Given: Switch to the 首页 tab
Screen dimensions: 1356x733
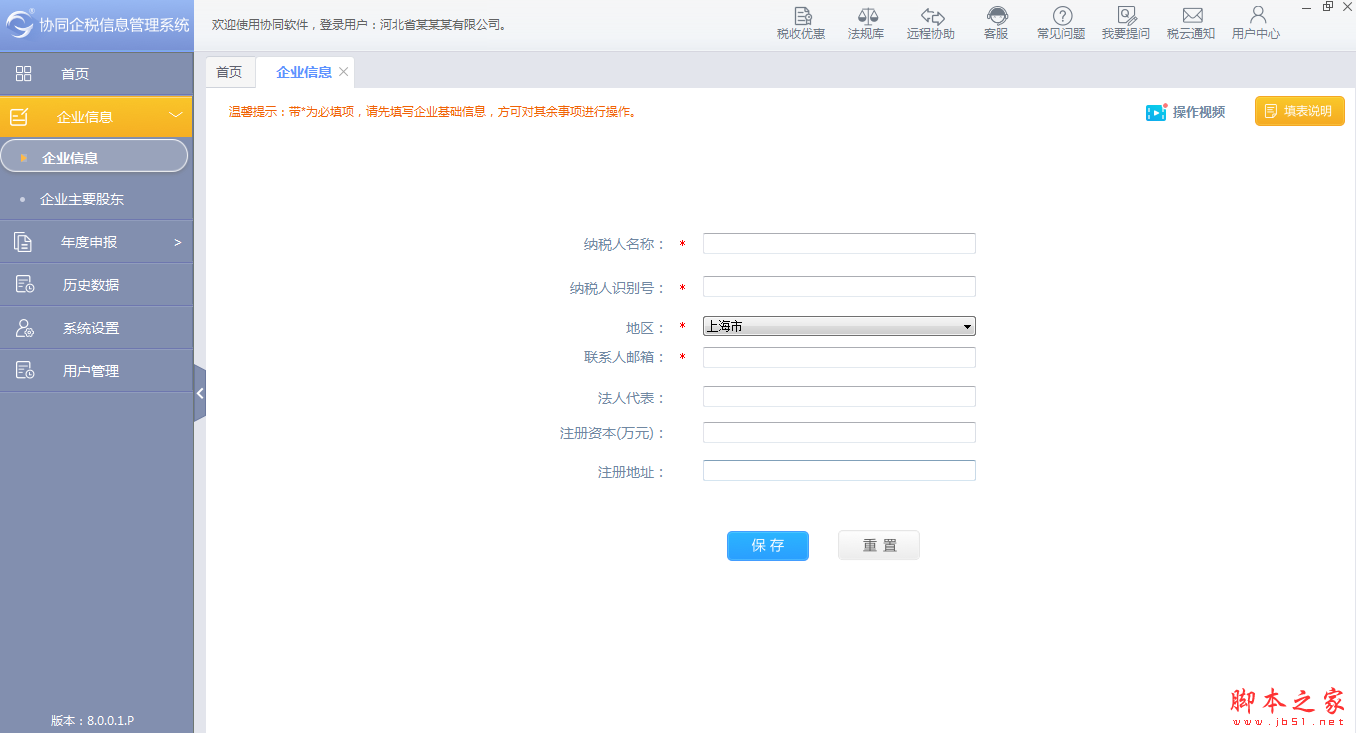Looking at the screenshot, I should (x=229, y=72).
